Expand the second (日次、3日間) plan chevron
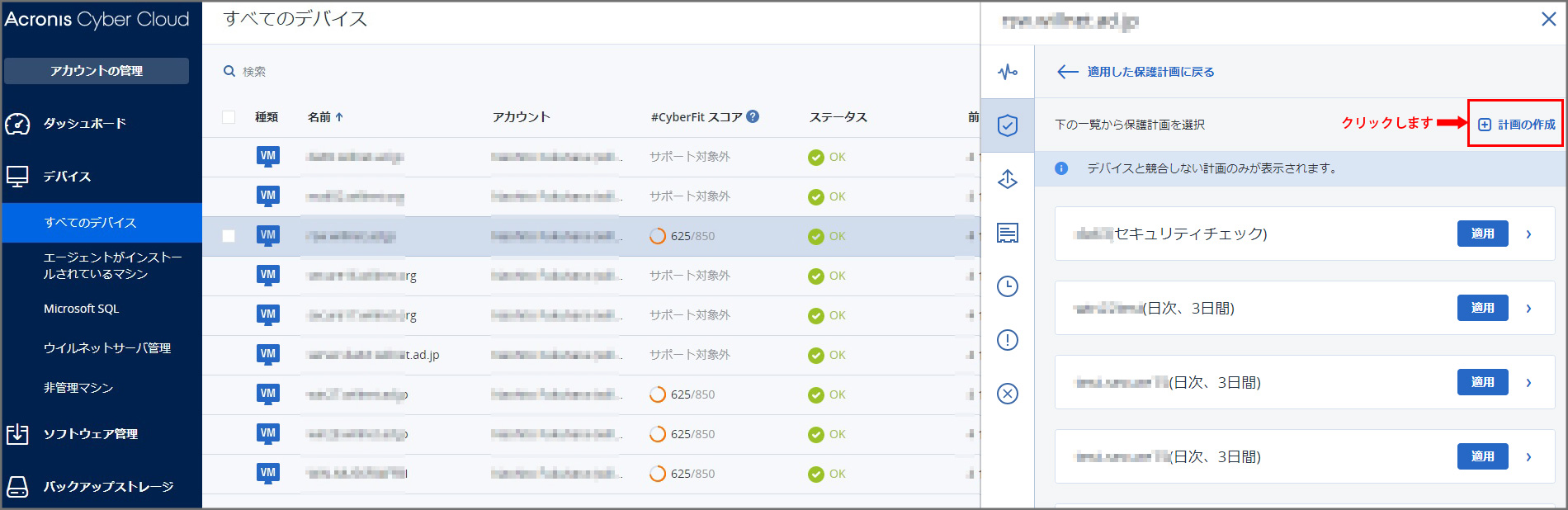 tap(1528, 383)
